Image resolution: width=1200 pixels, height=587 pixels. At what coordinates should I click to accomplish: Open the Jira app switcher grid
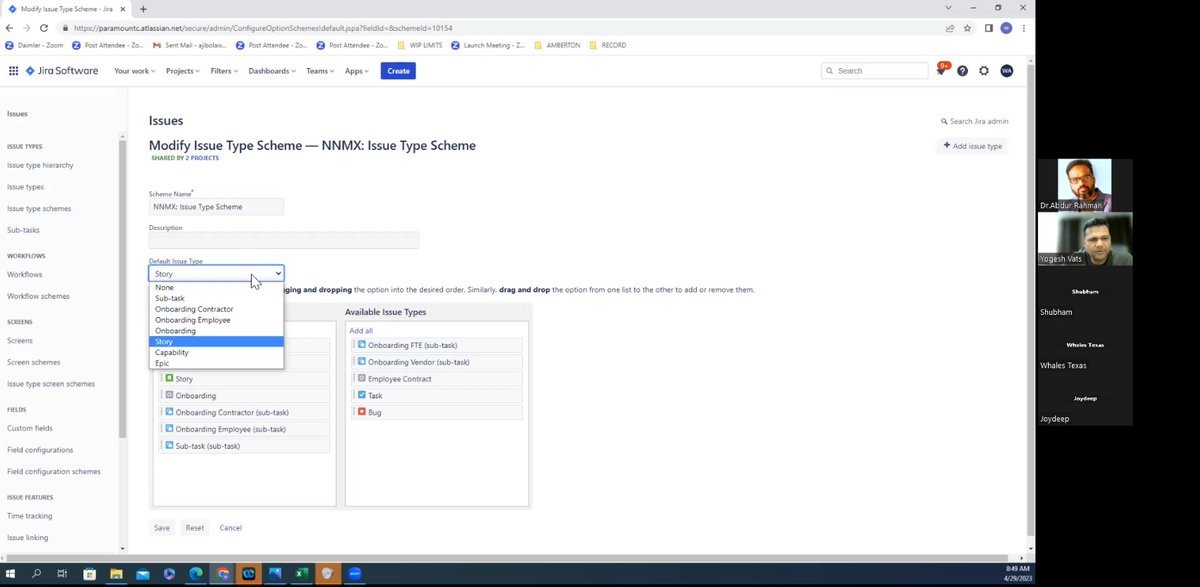(14, 70)
